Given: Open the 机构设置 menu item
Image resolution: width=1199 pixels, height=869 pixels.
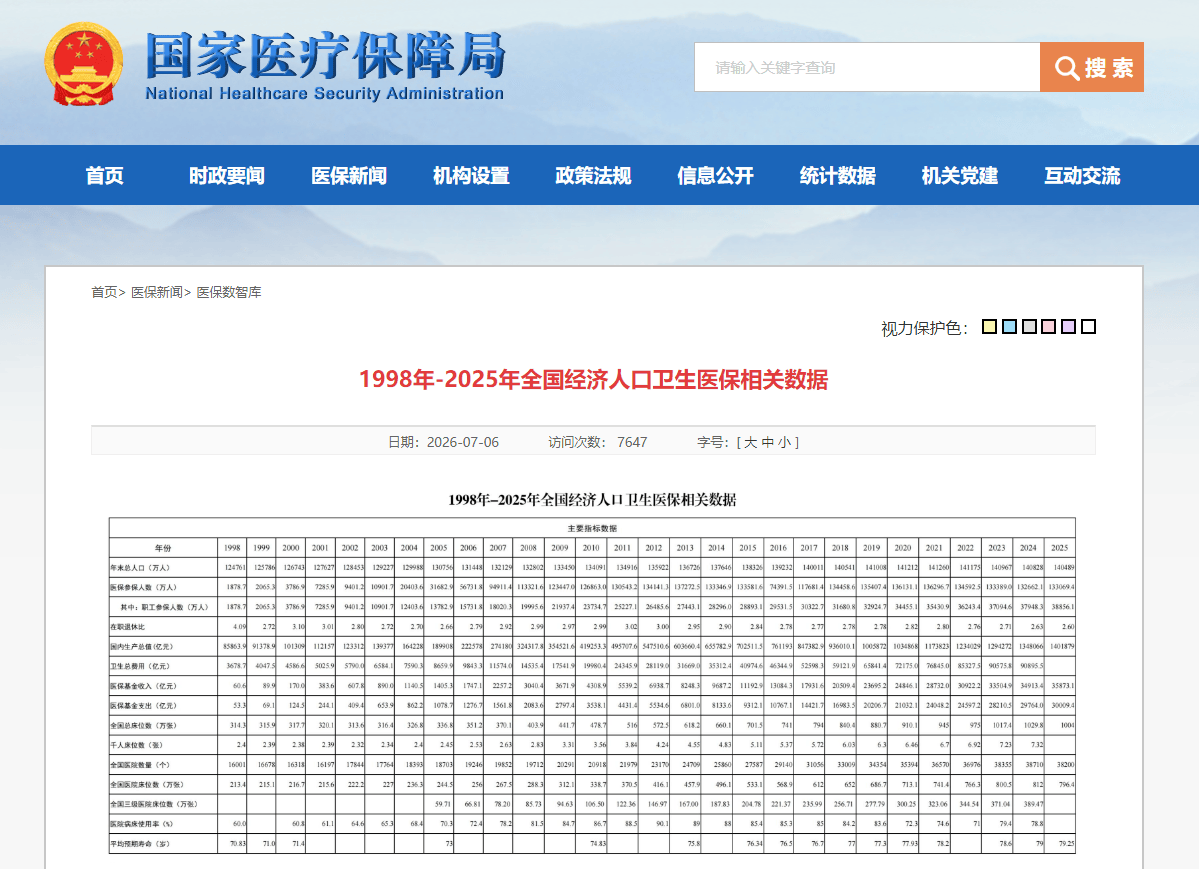Looking at the screenshot, I should (471, 176).
